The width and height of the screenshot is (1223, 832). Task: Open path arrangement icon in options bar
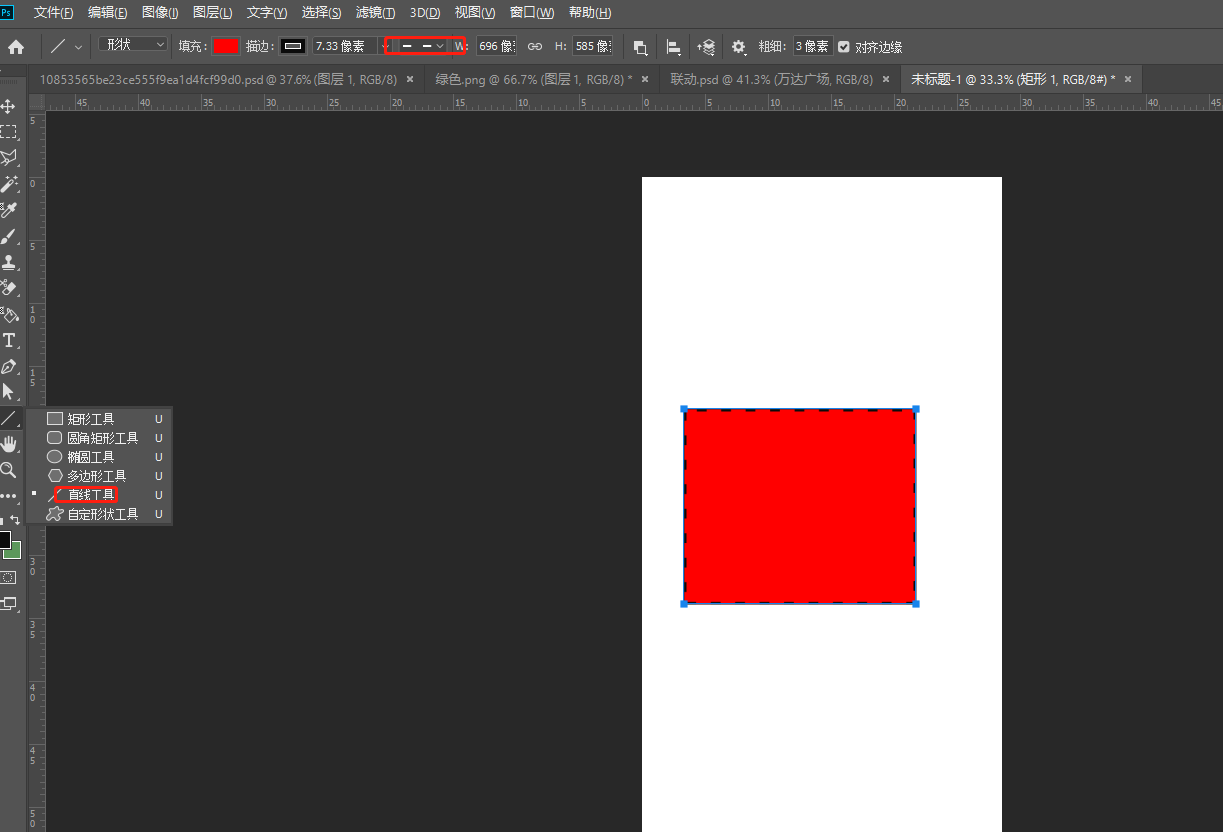[x=706, y=47]
